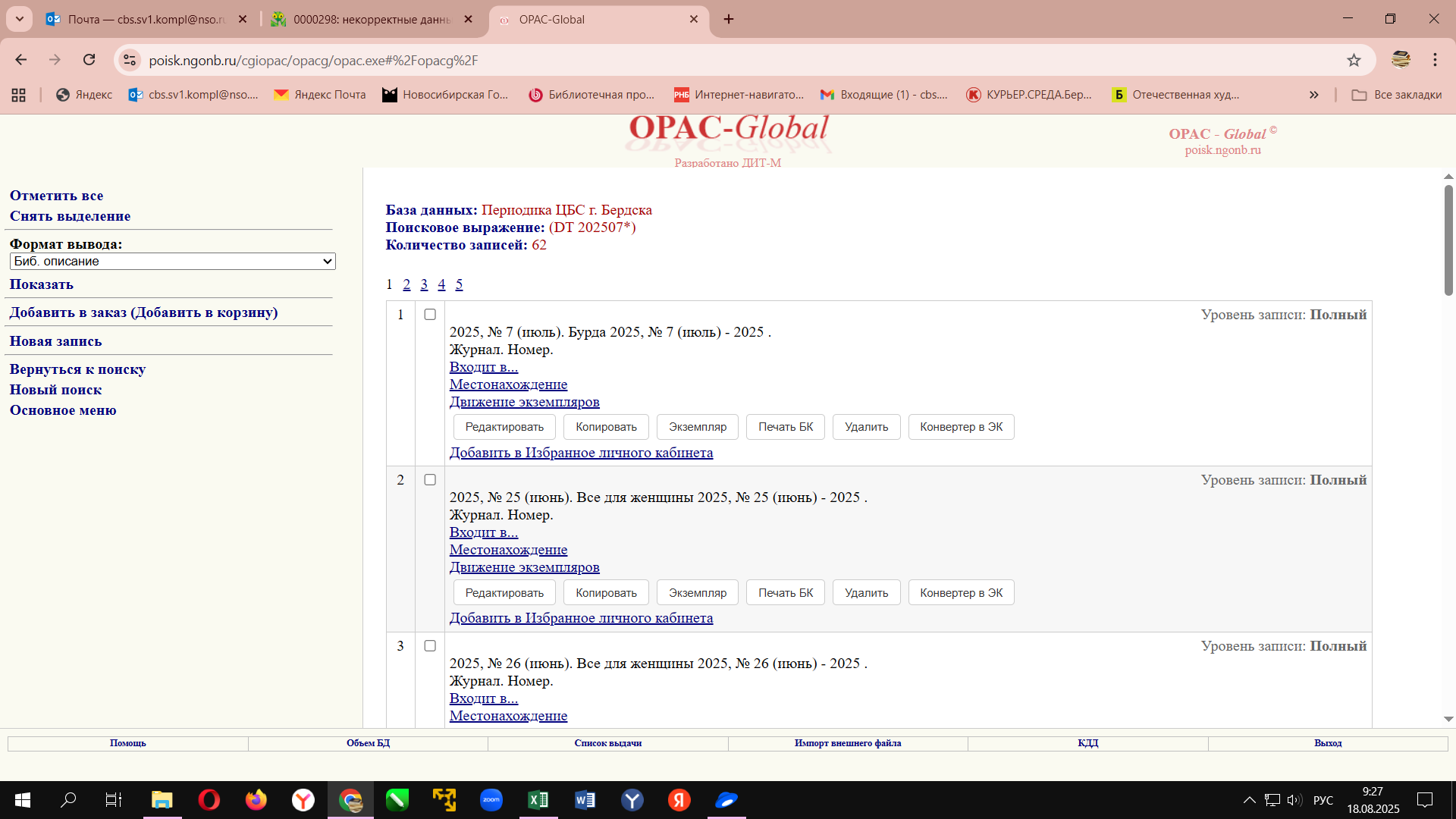1456x819 pixels.
Task: Go to results page 3
Action: (424, 284)
